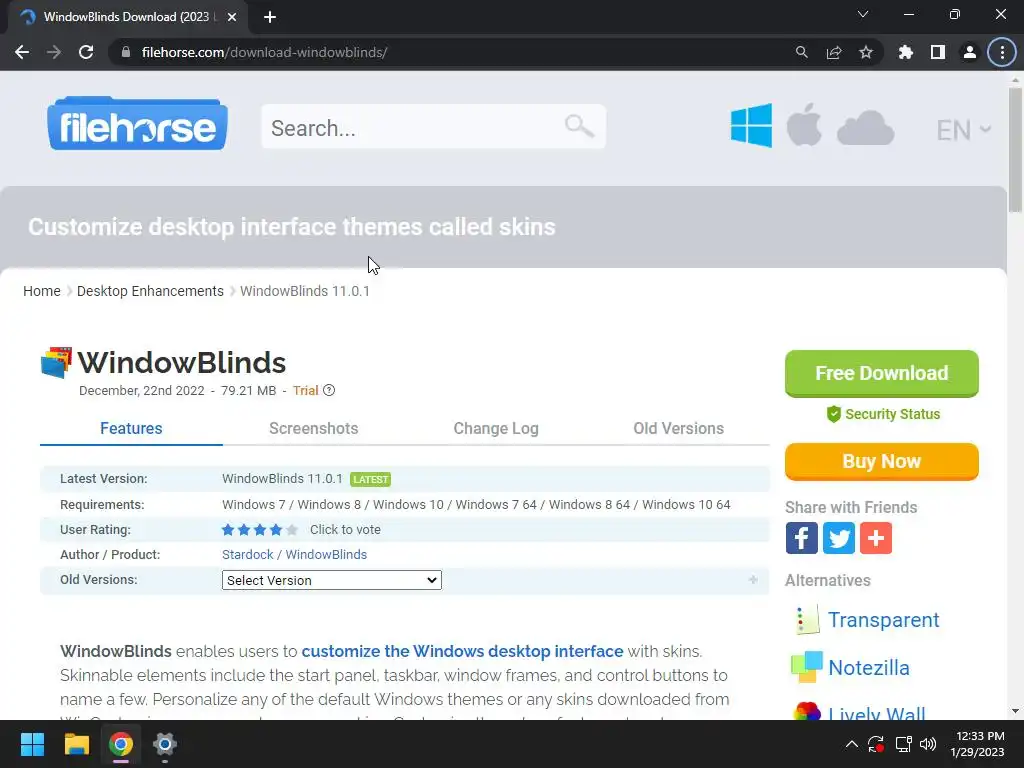Viewport: 1024px width, 768px height.
Task: Open the Notezilla alternative
Action: (869, 667)
